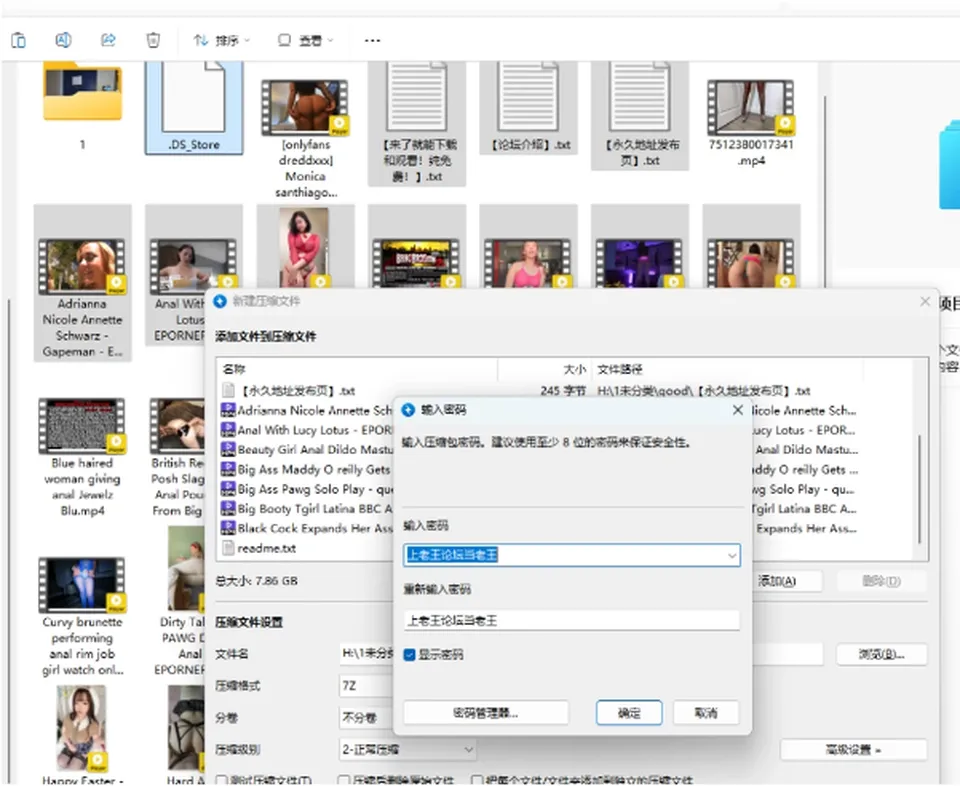Select the Big Booty Tgirl Latina row
960x786 pixels.
pos(306,509)
